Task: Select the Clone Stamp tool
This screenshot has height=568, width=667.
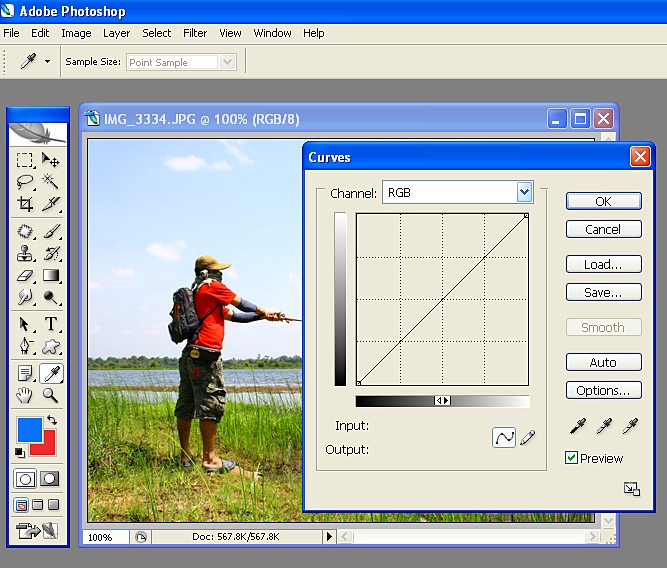Action: (25, 254)
